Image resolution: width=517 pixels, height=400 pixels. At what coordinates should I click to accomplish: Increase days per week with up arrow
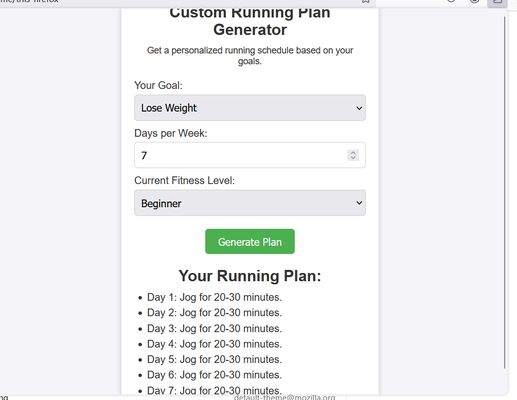coord(353,152)
